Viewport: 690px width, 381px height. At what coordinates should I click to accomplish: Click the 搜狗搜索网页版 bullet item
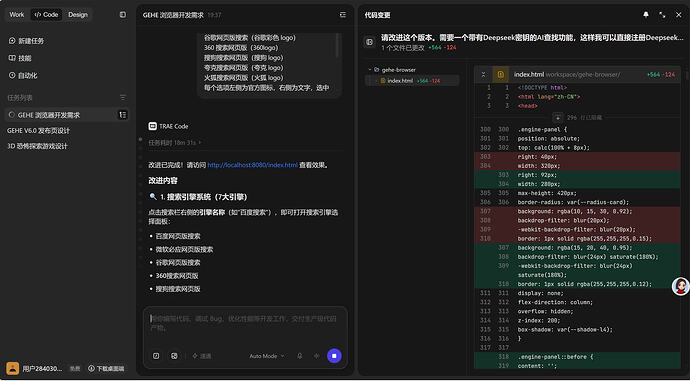178,289
